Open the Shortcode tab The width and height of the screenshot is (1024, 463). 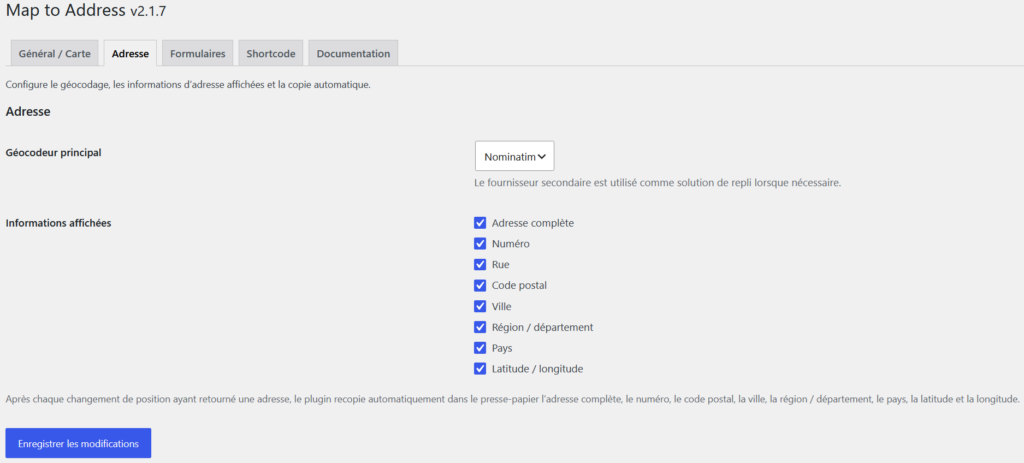tap(270, 54)
